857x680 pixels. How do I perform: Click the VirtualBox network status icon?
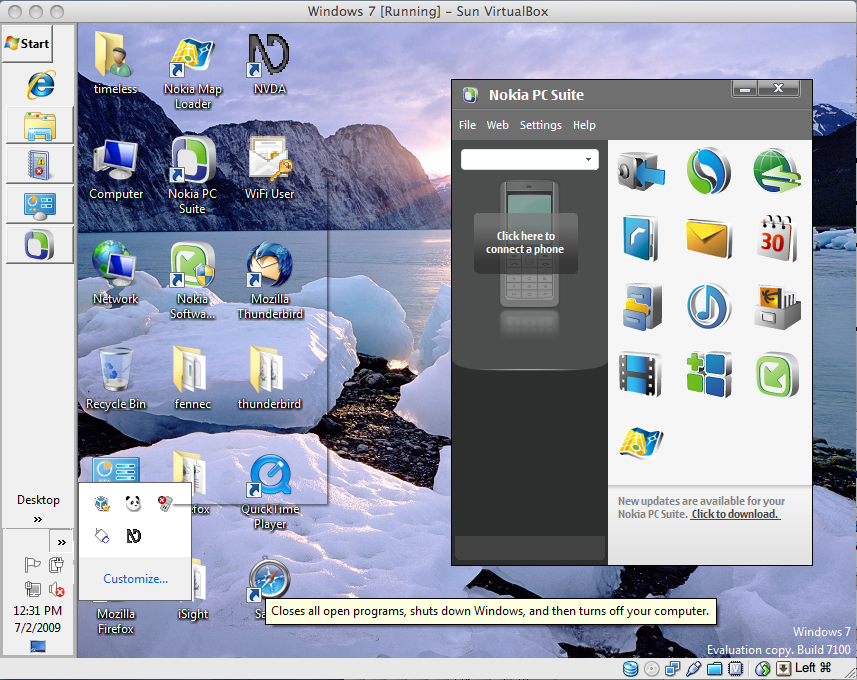tap(672, 669)
